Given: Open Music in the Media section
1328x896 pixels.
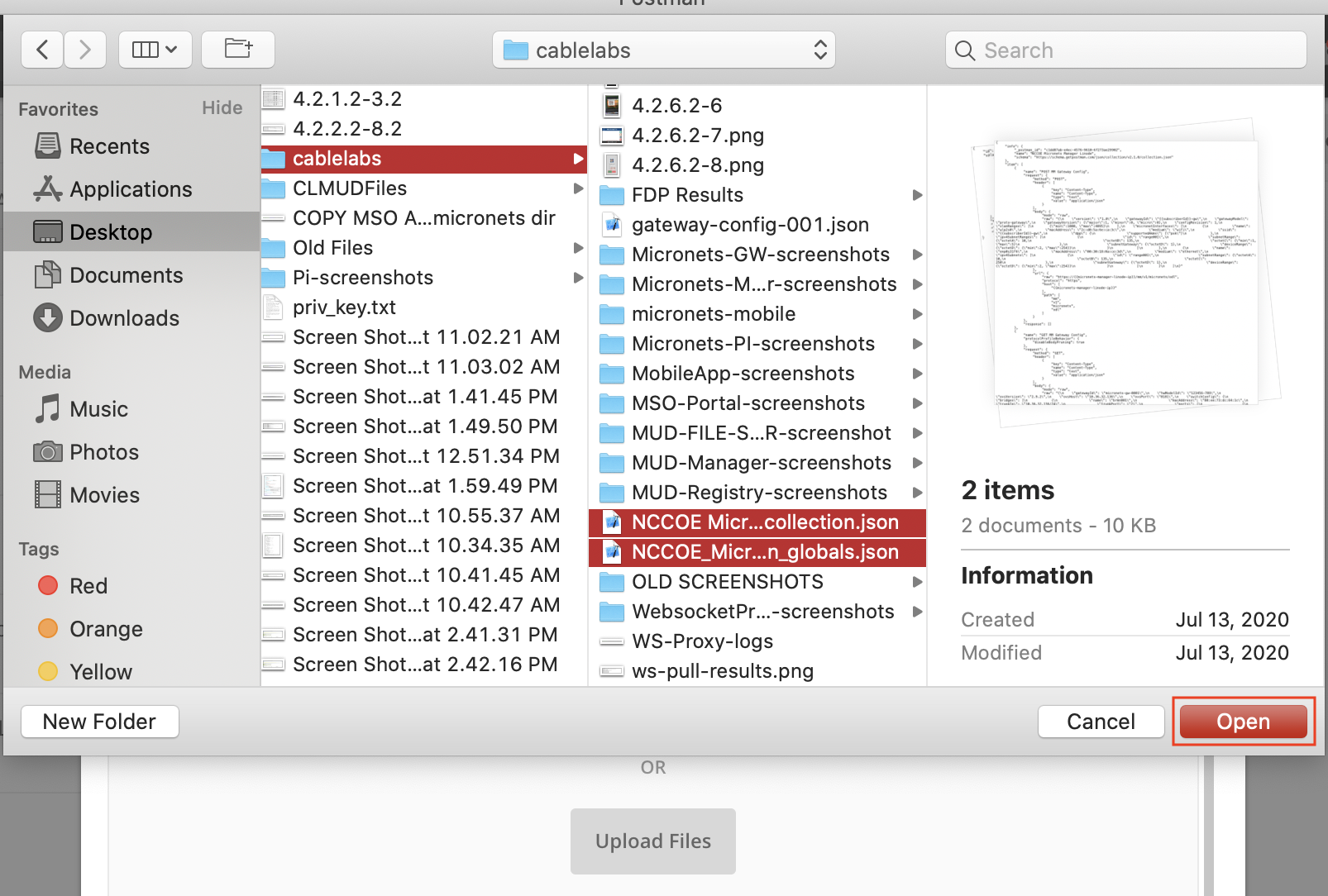Looking at the screenshot, I should pyautogui.click(x=81, y=409).
